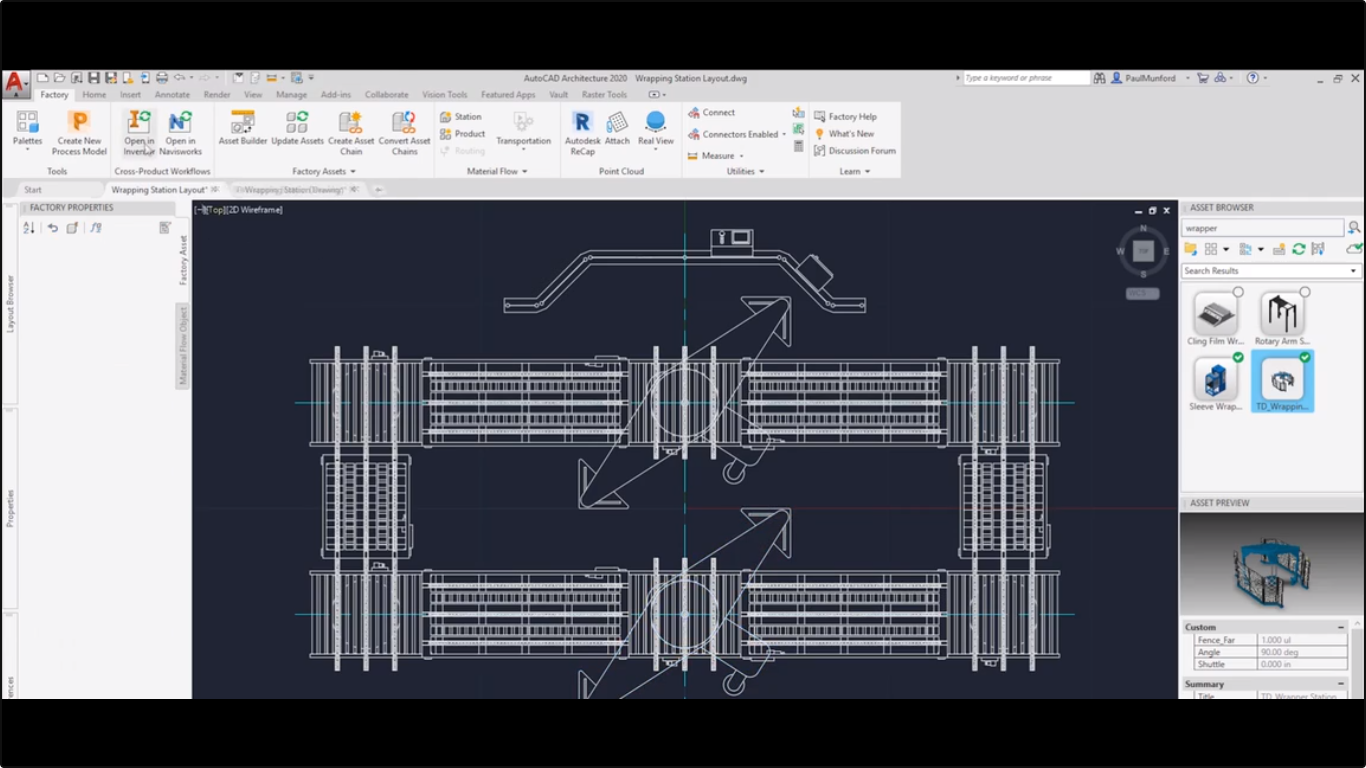Click the Station material flow tool
Screen dimensions: 1366x768
[461, 117]
